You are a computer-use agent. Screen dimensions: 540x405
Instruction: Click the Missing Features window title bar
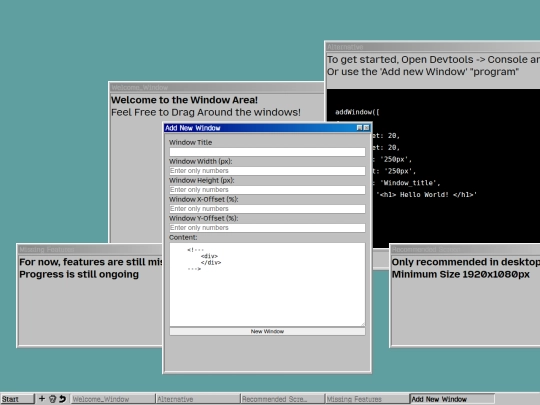(90, 249)
